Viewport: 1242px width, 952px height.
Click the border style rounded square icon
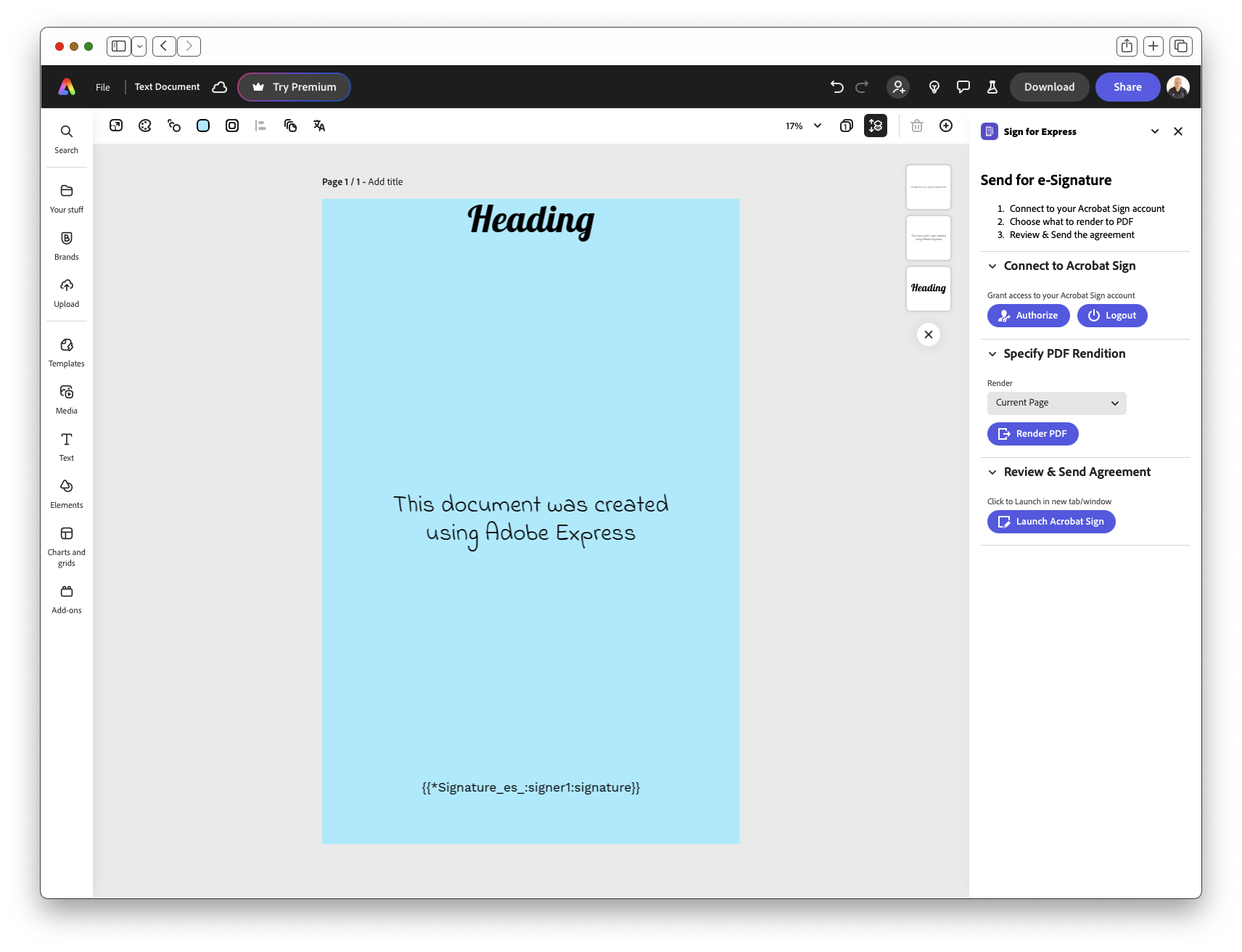point(232,126)
